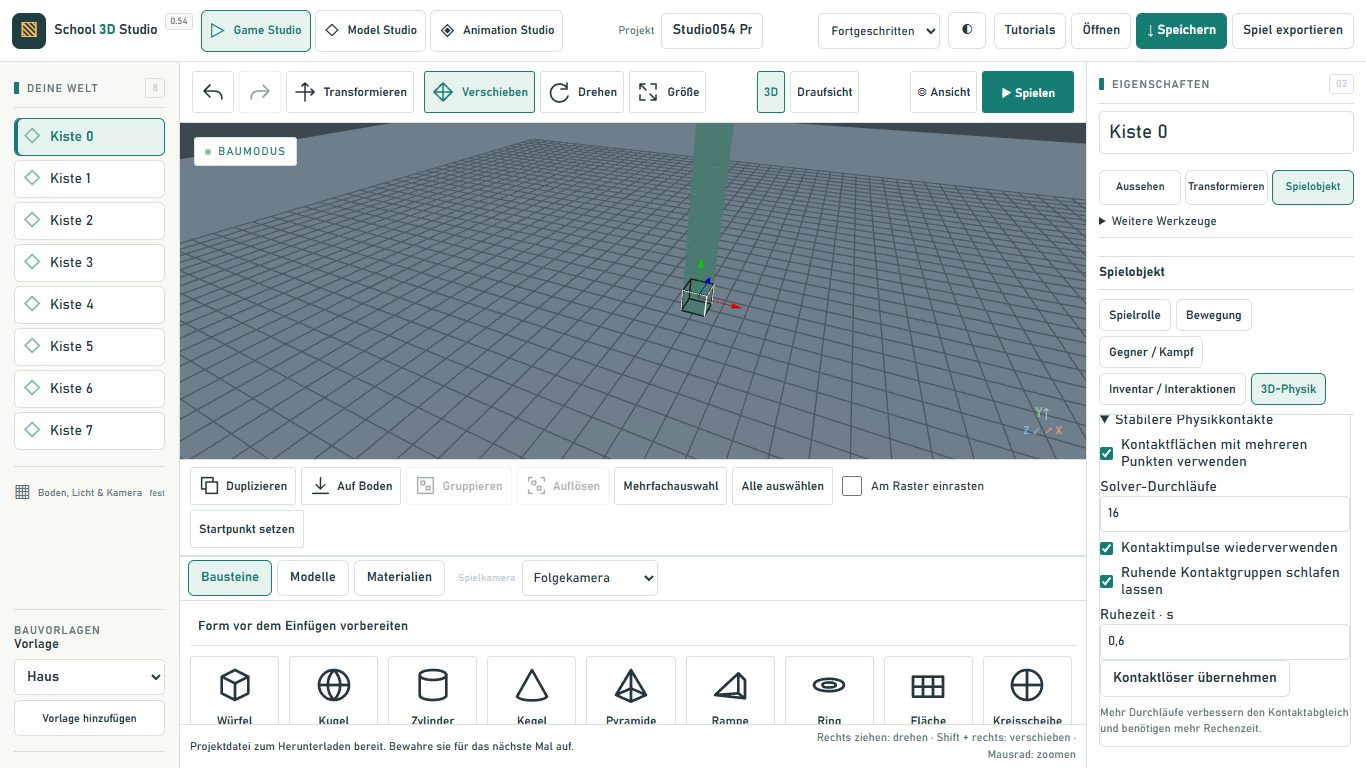Start the game with Spielen

coord(1028,92)
